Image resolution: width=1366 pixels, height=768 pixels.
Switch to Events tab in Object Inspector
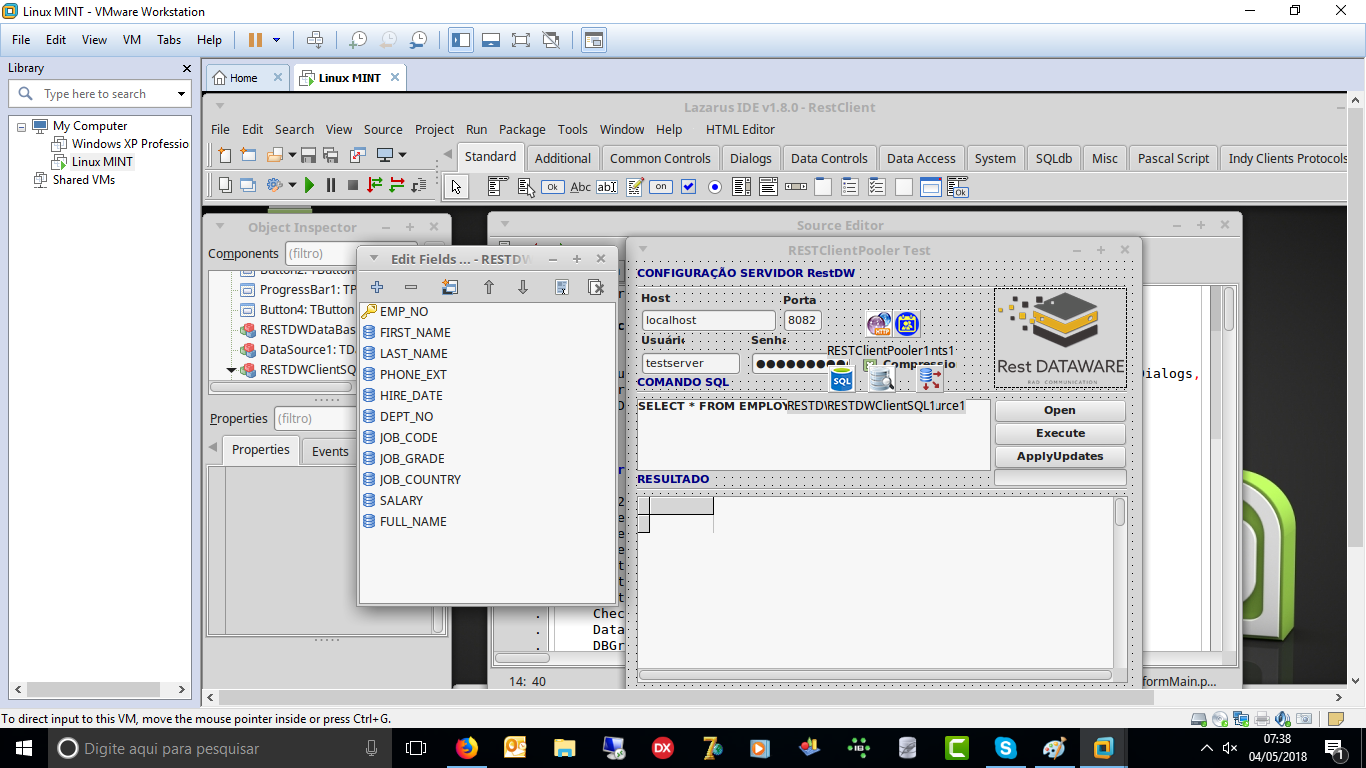[x=329, y=451]
